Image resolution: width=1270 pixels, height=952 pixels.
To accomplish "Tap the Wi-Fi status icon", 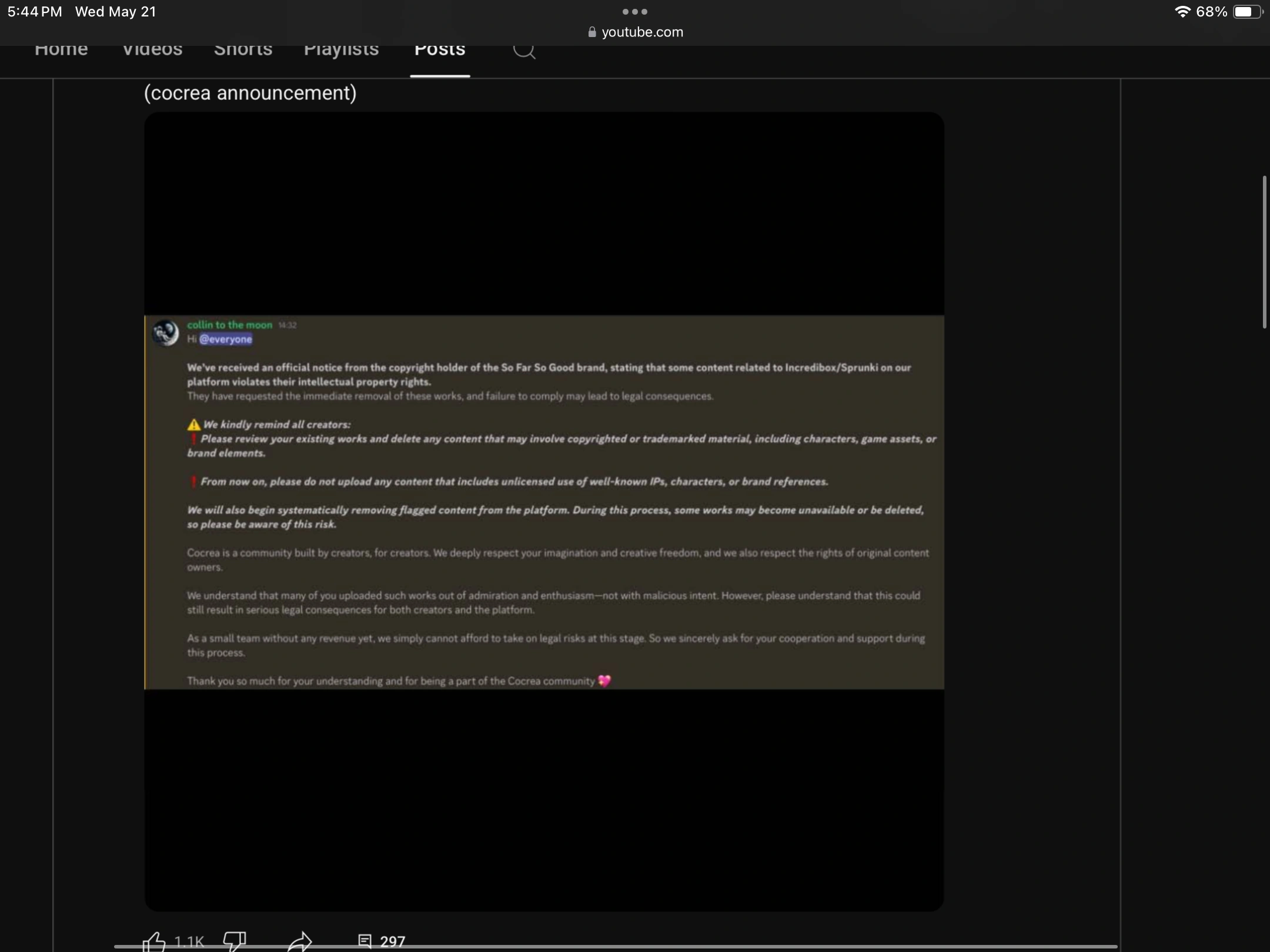I will coord(1182,12).
